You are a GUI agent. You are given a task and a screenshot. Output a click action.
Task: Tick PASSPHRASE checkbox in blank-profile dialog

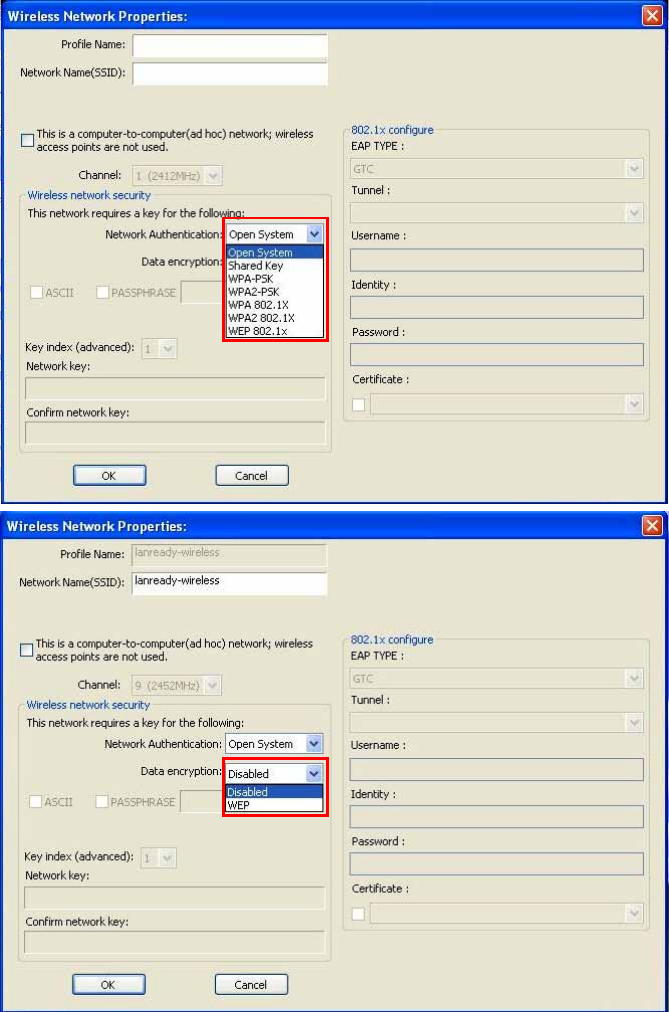coord(102,292)
